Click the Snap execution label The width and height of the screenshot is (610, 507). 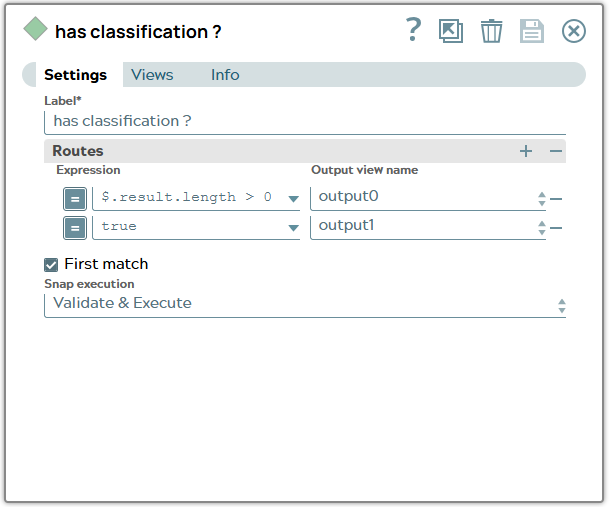89,284
